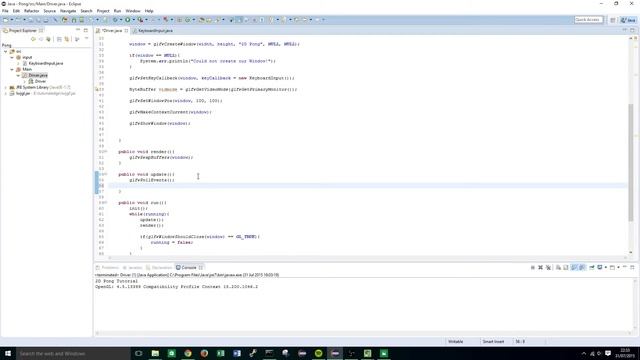640x360 pixels.
Task: Maximize the Console panel
Action: (x=632, y=267)
